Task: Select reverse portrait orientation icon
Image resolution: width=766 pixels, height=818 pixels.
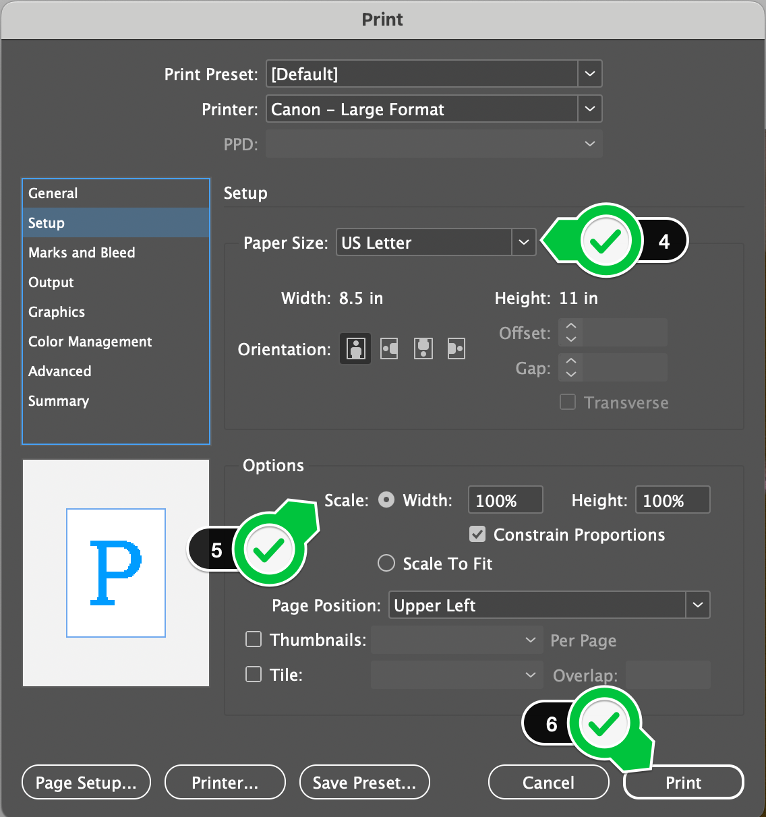Action: tap(423, 348)
